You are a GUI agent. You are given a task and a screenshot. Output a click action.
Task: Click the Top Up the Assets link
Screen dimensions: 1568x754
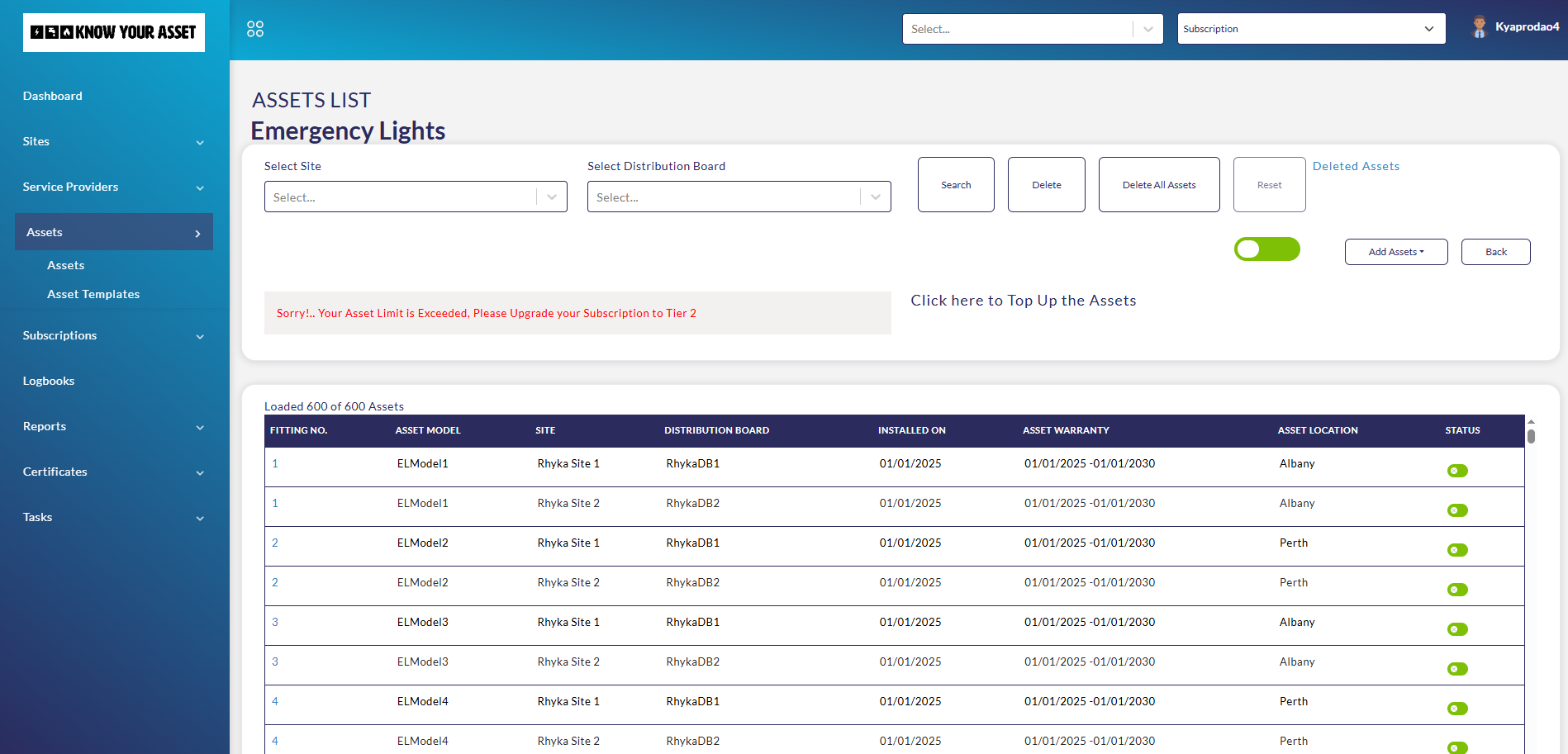click(1023, 301)
